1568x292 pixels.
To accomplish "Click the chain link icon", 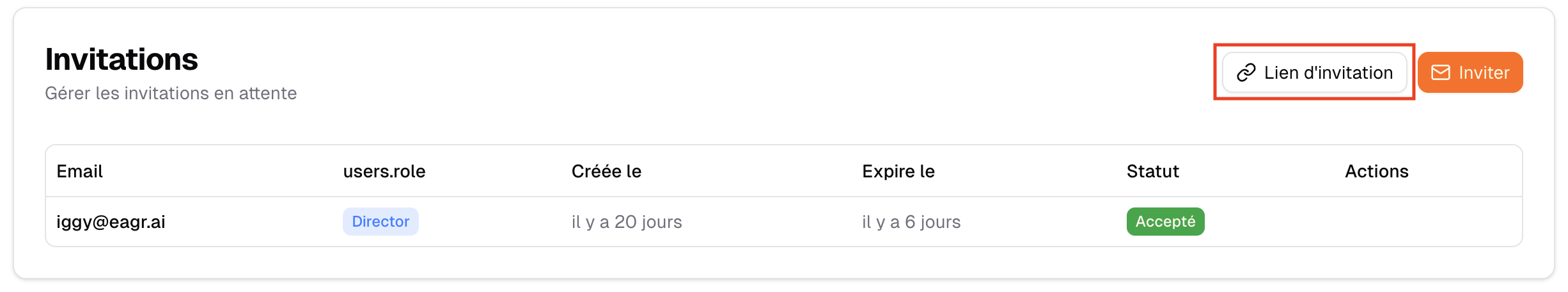I will 1246,73.
